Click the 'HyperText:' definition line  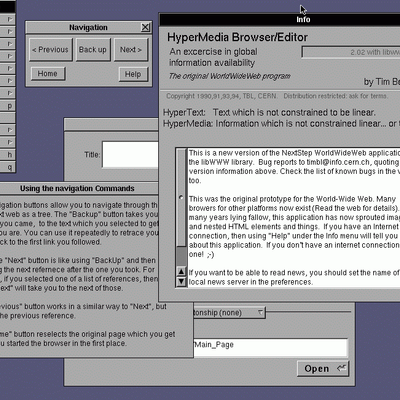click(269, 113)
